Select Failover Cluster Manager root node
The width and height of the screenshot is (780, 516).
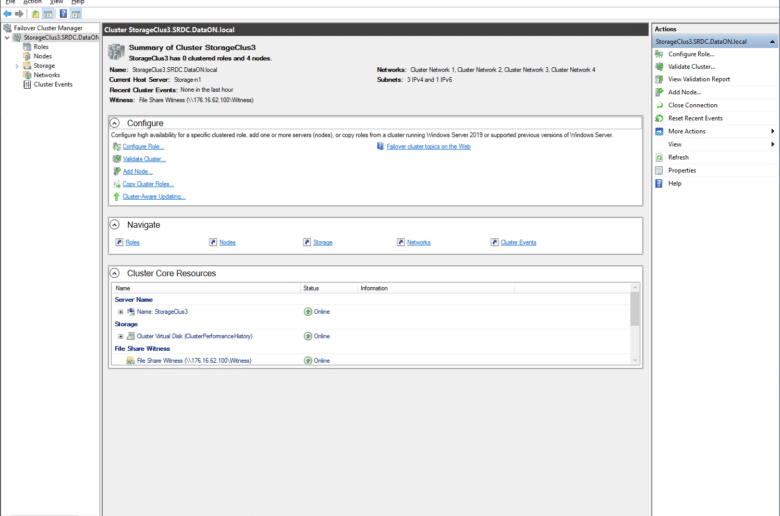[x=48, y=28]
